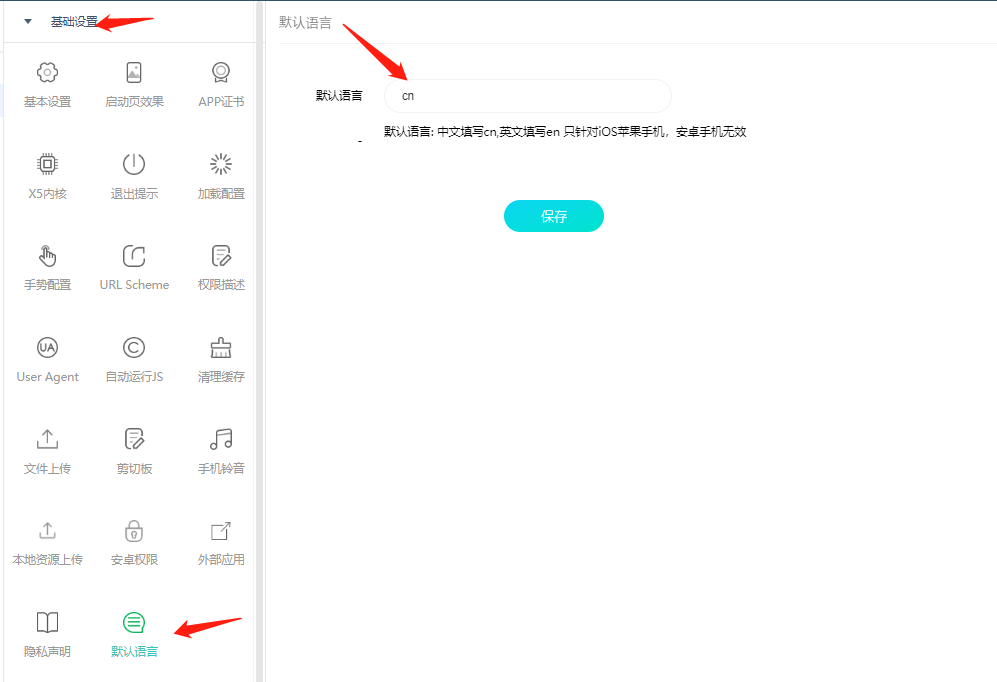The height and width of the screenshot is (682, 997).
Task: Open 基本设置 gear icon
Action: point(47,72)
